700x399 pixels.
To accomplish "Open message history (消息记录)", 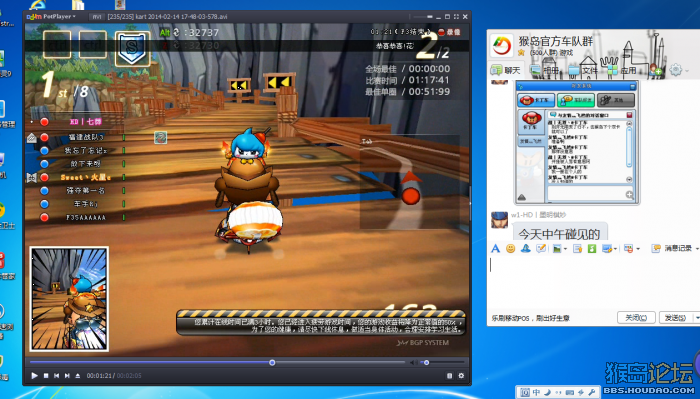I will pos(672,248).
